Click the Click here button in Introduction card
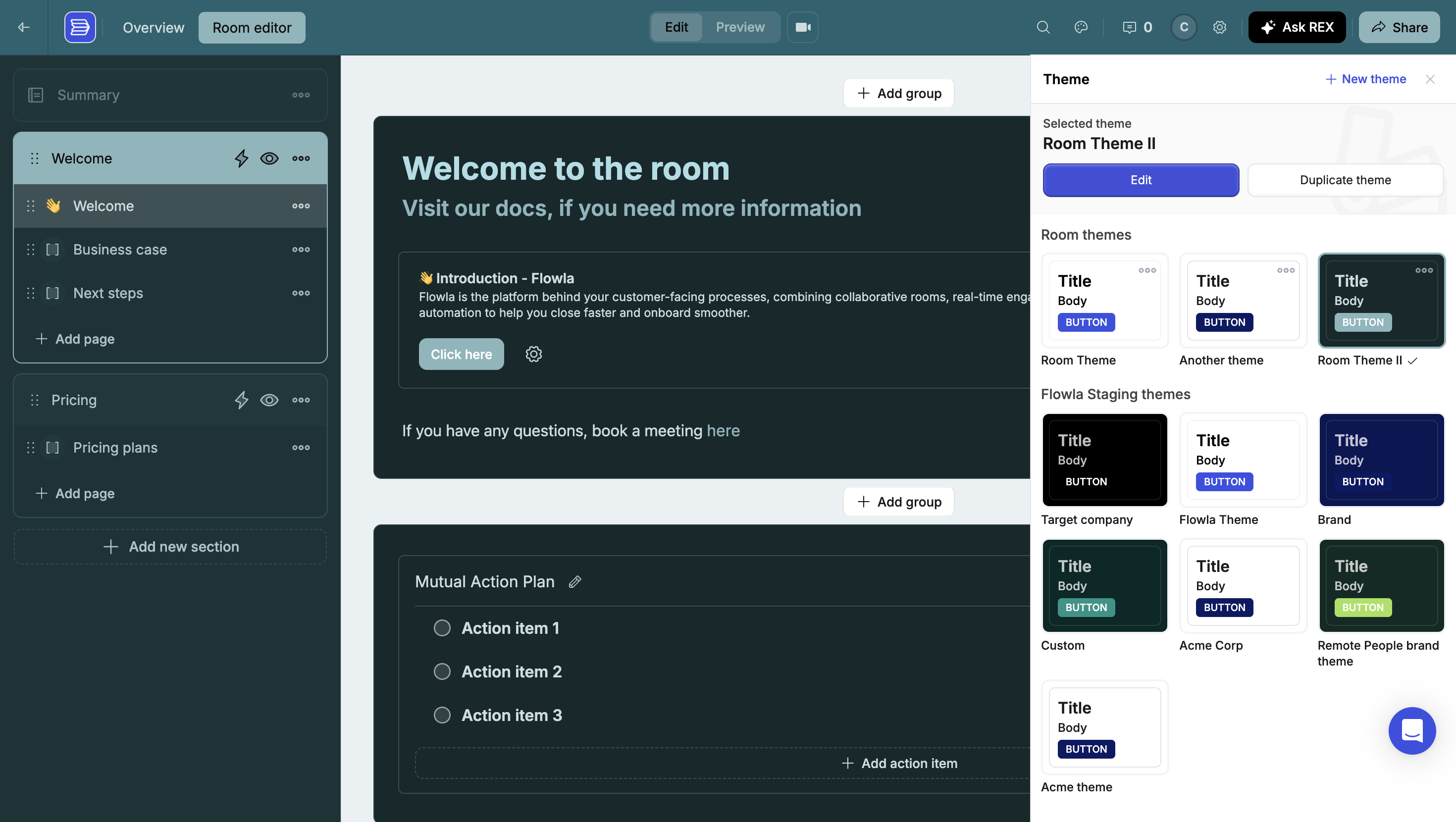 point(461,354)
